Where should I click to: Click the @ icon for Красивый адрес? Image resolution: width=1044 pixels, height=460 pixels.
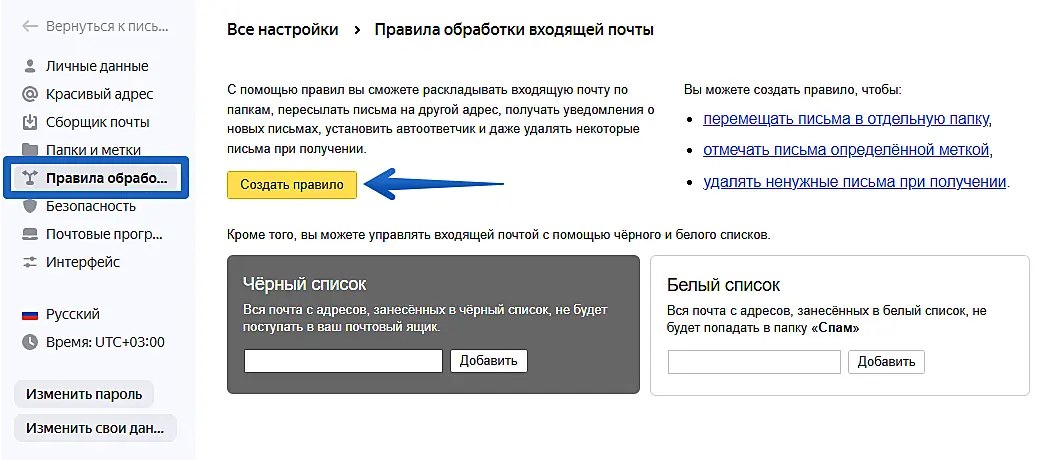click(29, 94)
